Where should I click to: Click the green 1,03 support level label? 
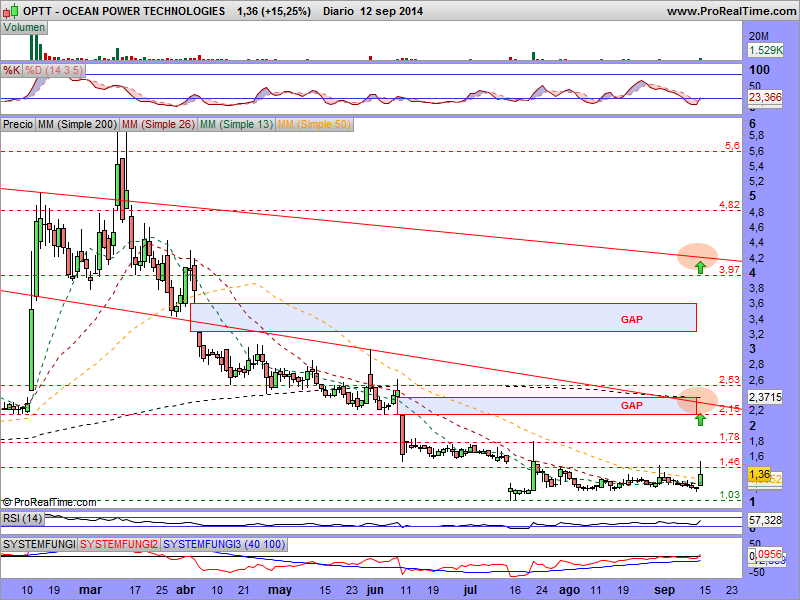730,495
